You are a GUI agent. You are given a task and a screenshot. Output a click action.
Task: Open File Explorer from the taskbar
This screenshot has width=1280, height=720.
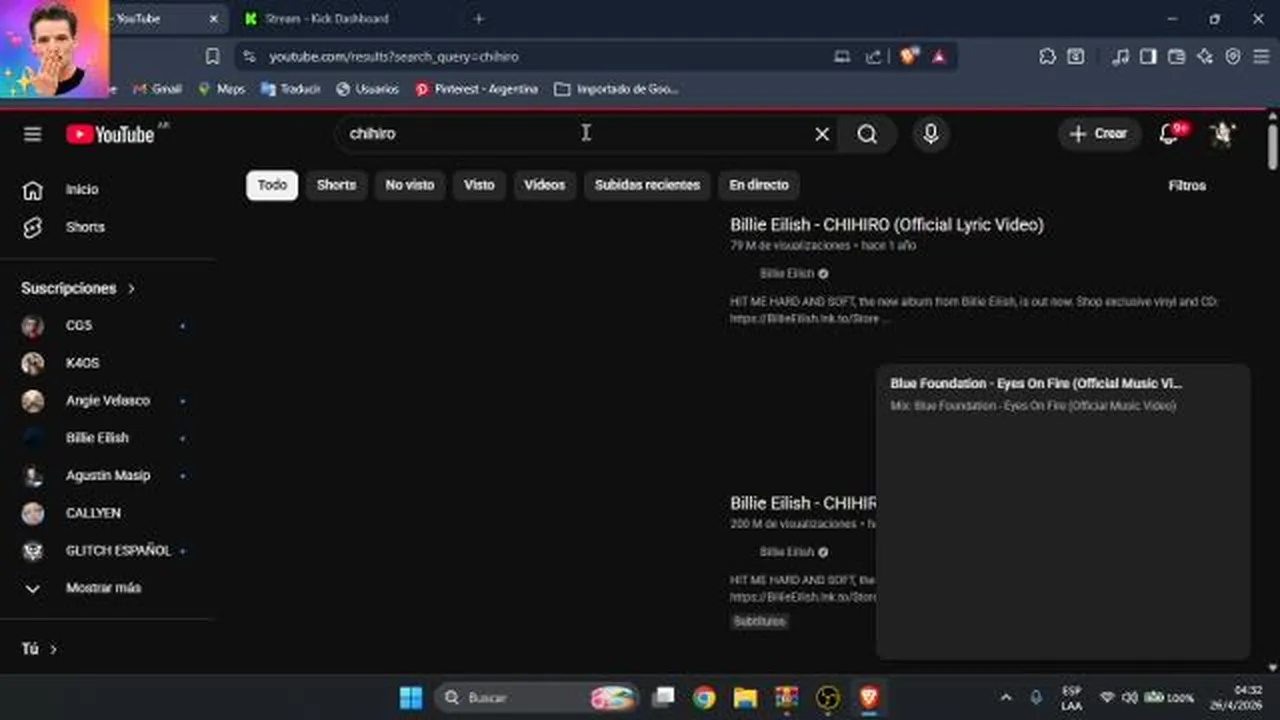745,698
